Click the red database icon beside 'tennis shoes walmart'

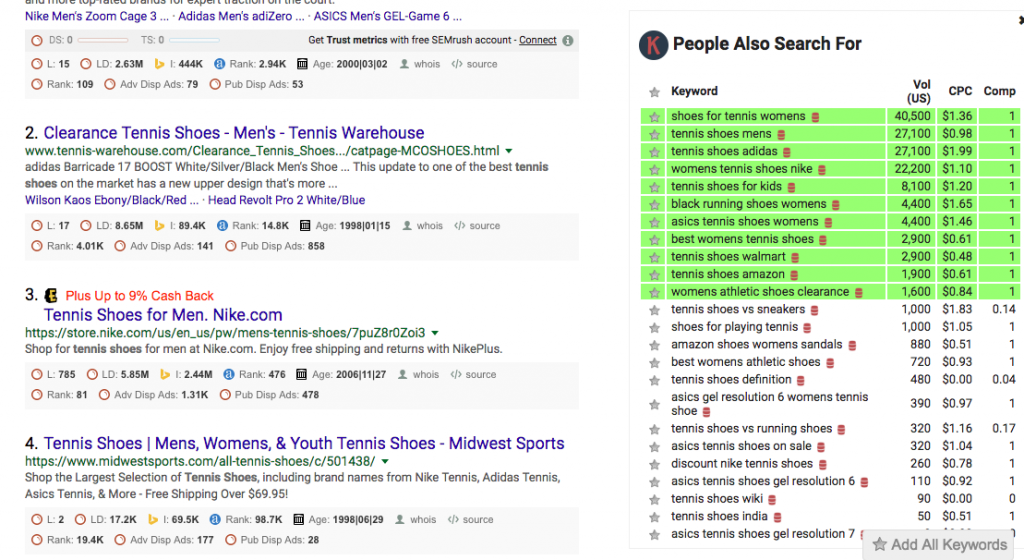coord(795,258)
